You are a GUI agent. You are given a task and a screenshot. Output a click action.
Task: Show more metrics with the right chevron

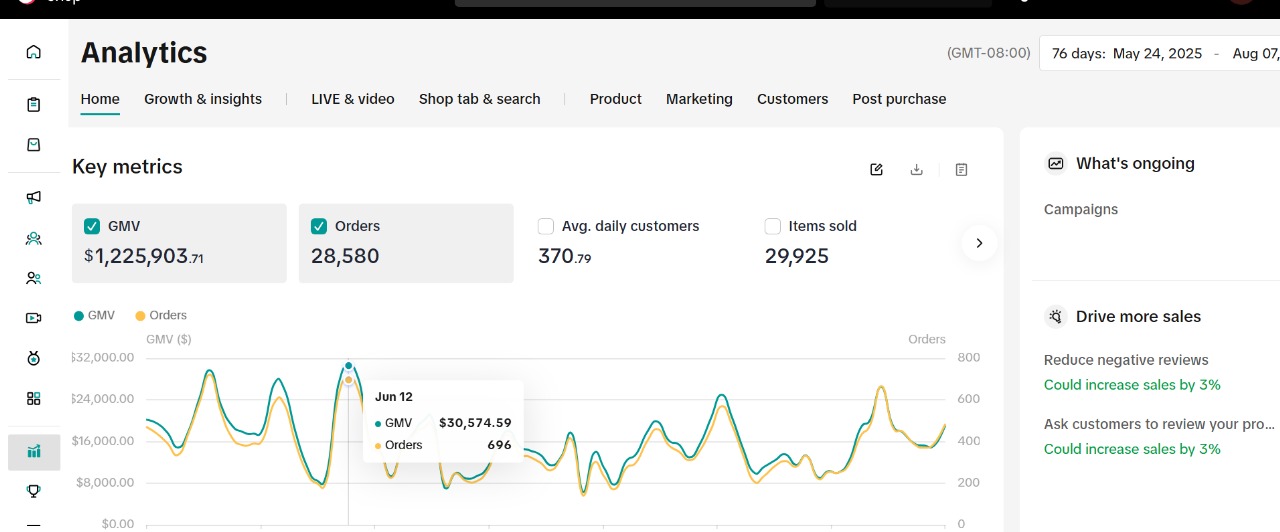click(x=979, y=243)
